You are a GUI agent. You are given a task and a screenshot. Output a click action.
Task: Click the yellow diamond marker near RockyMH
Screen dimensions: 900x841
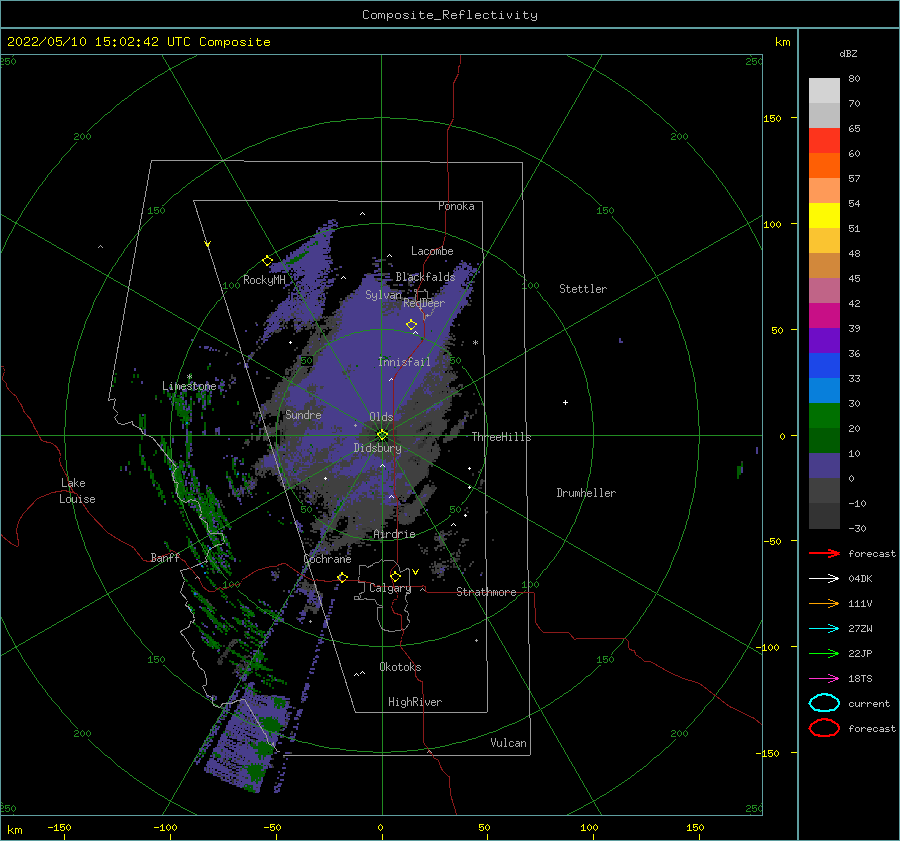267,261
